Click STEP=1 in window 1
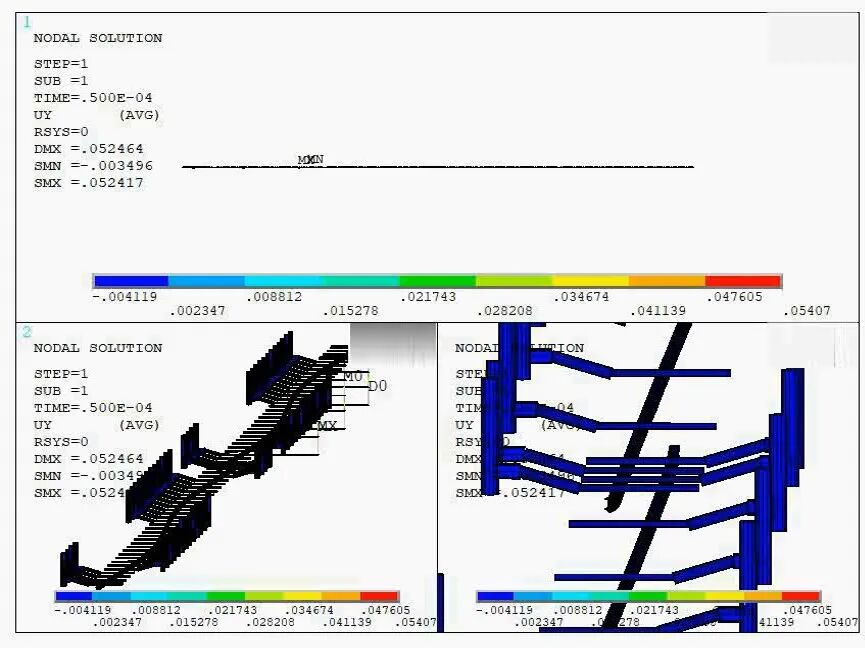This screenshot has width=865, height=648. click(61, 64)
